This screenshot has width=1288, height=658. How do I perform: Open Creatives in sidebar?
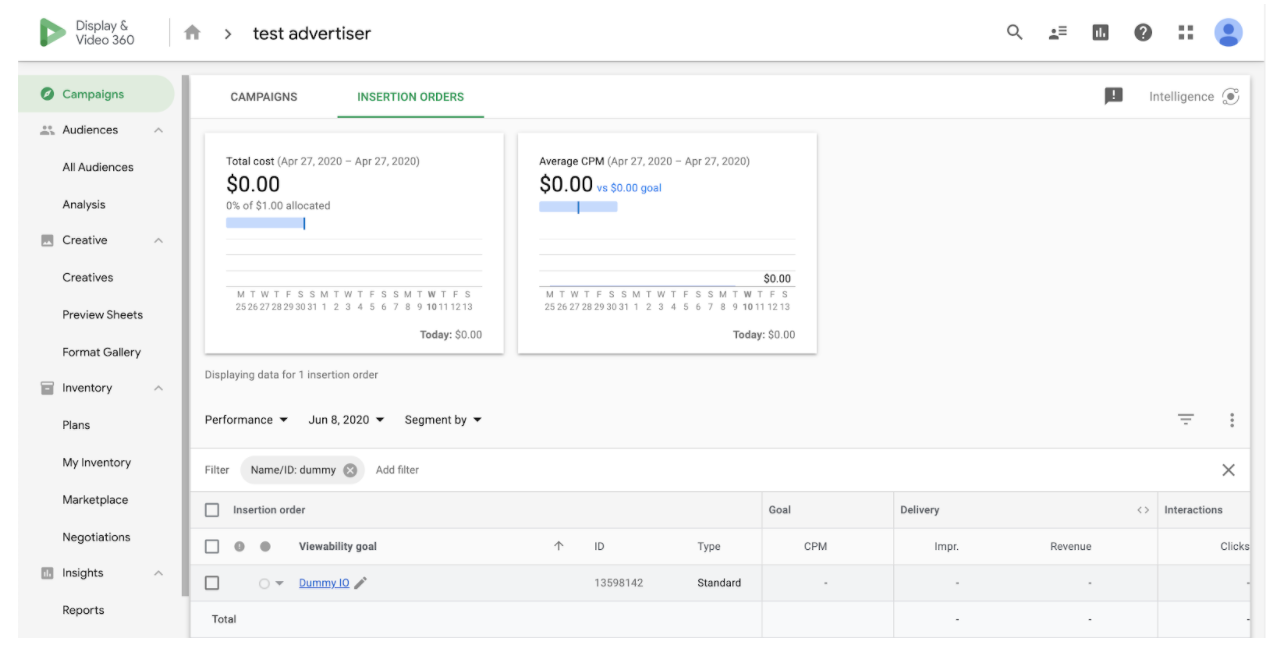88,277
